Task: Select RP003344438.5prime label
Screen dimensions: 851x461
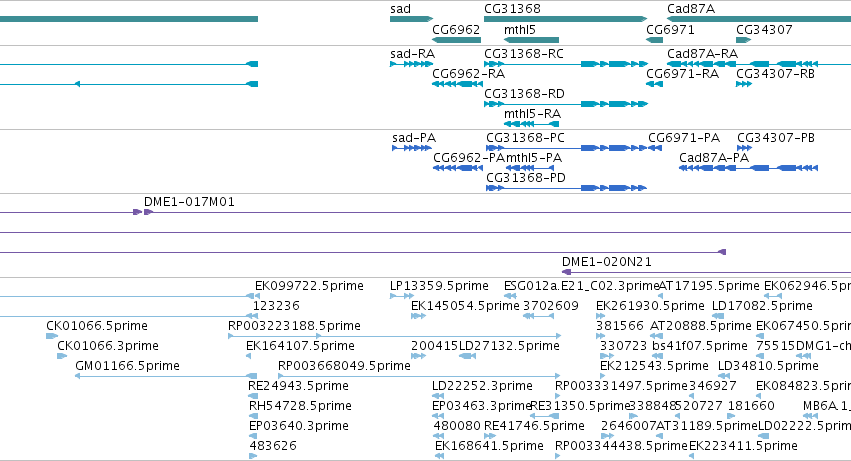Action: point(621,446)
